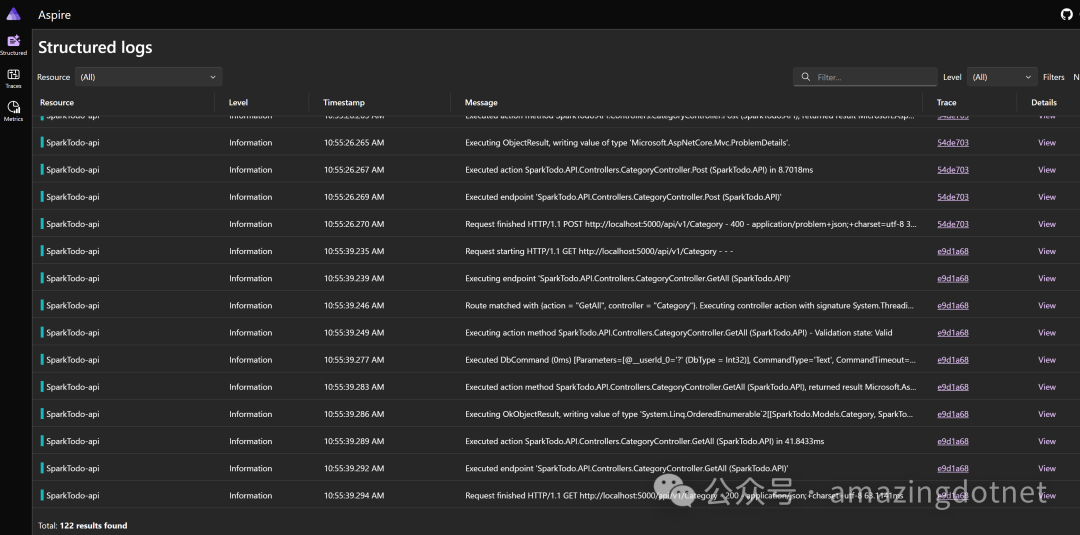The height and width of the screenshot is (535, 1080).
Task: Focus the Filter search box
Action: pos(865,77)
